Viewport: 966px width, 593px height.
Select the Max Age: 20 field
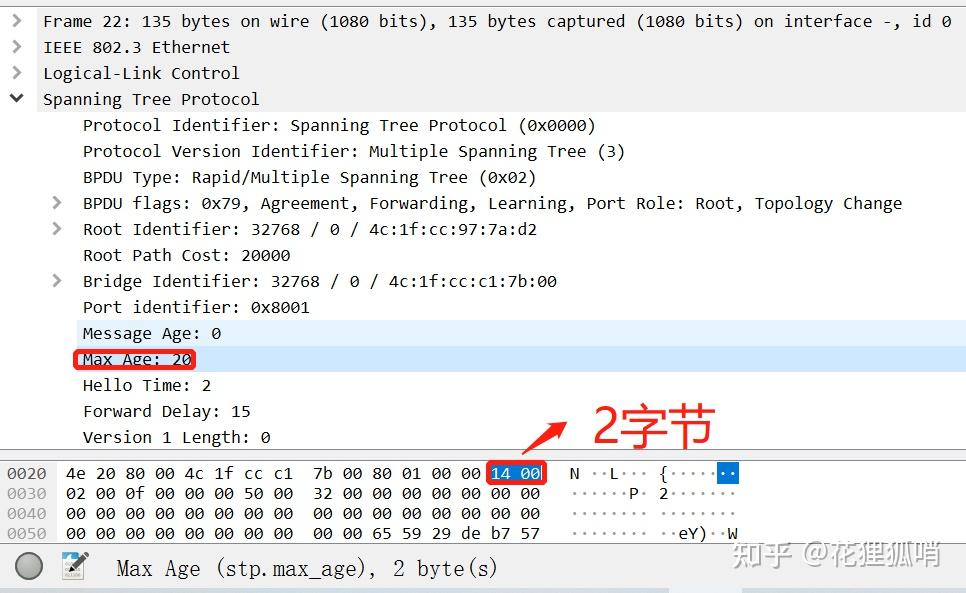click(x=133, y=359)
